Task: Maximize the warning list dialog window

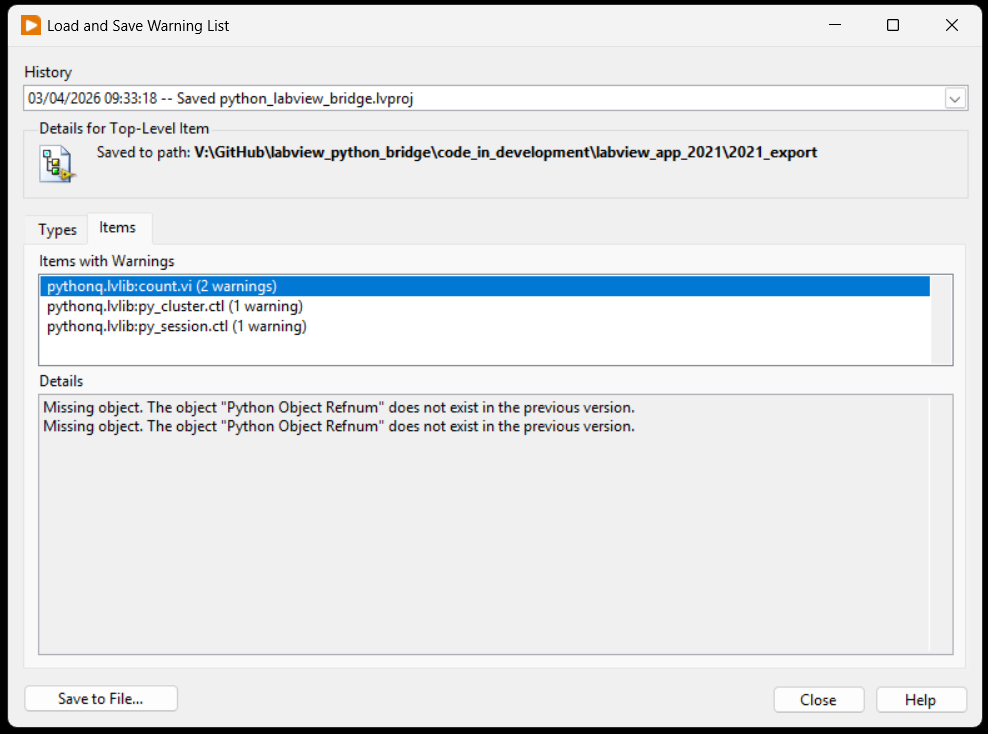Action: (x=893, y=25)
